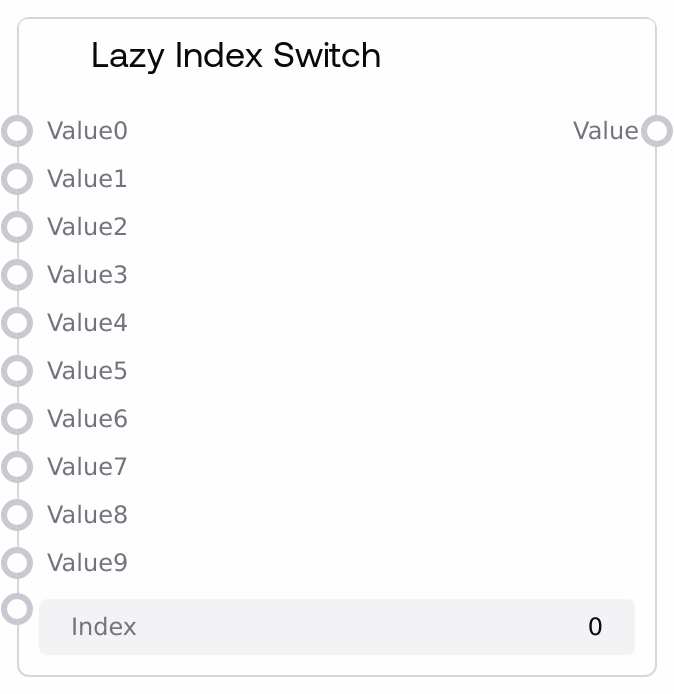
Task: Select the Value2 input connector dot
Action: [17, 227]
